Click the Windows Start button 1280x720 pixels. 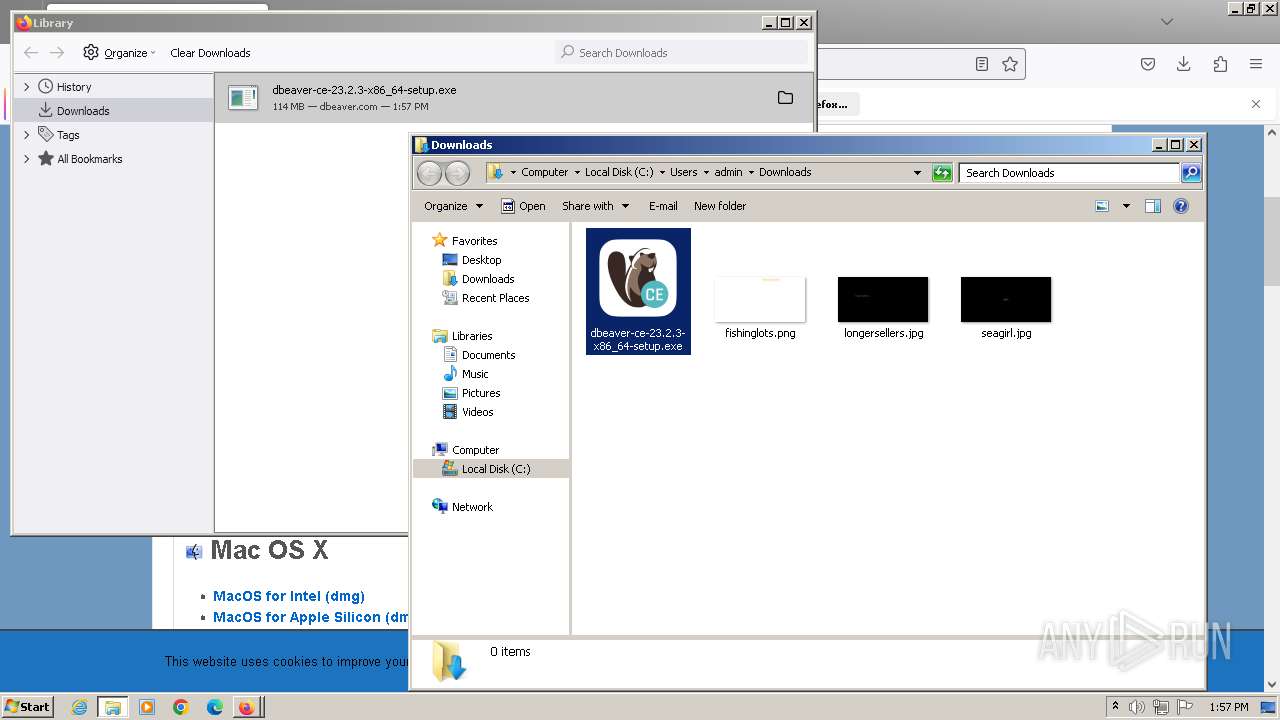(x=27, y=707)
